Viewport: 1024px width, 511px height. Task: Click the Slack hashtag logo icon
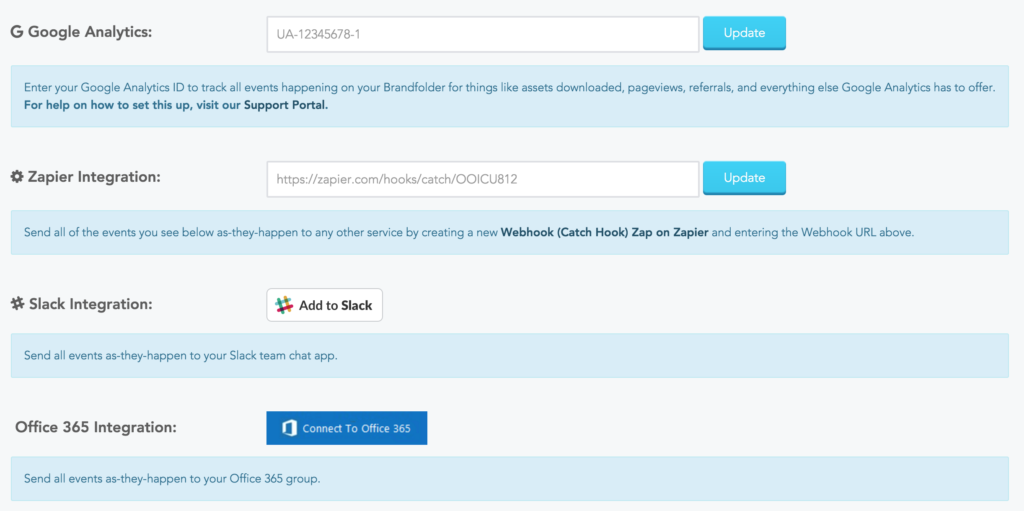click(284, 305)
